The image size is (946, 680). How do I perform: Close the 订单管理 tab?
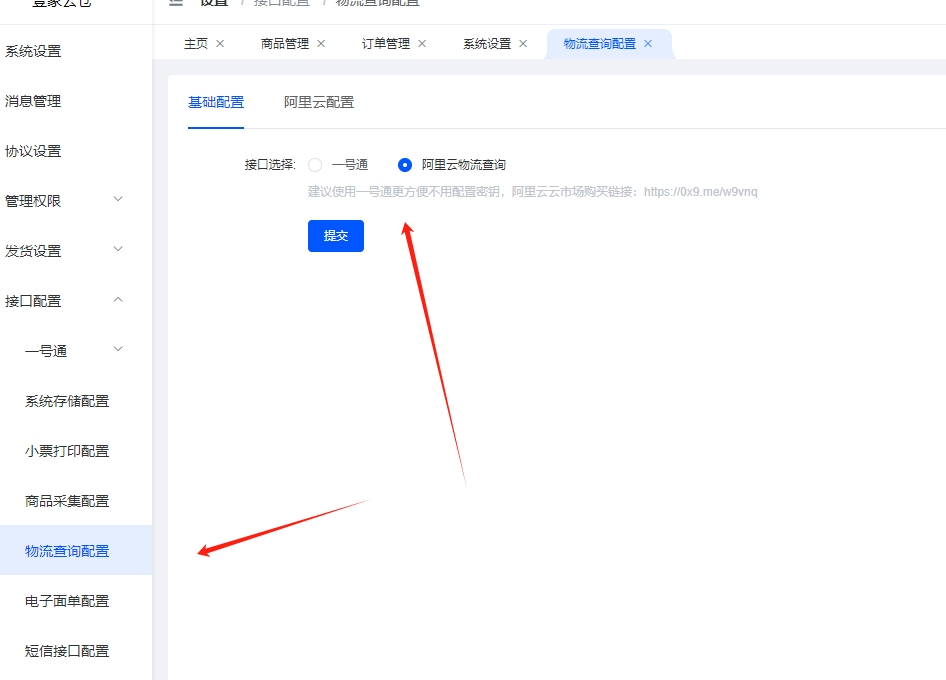[422, 43]
